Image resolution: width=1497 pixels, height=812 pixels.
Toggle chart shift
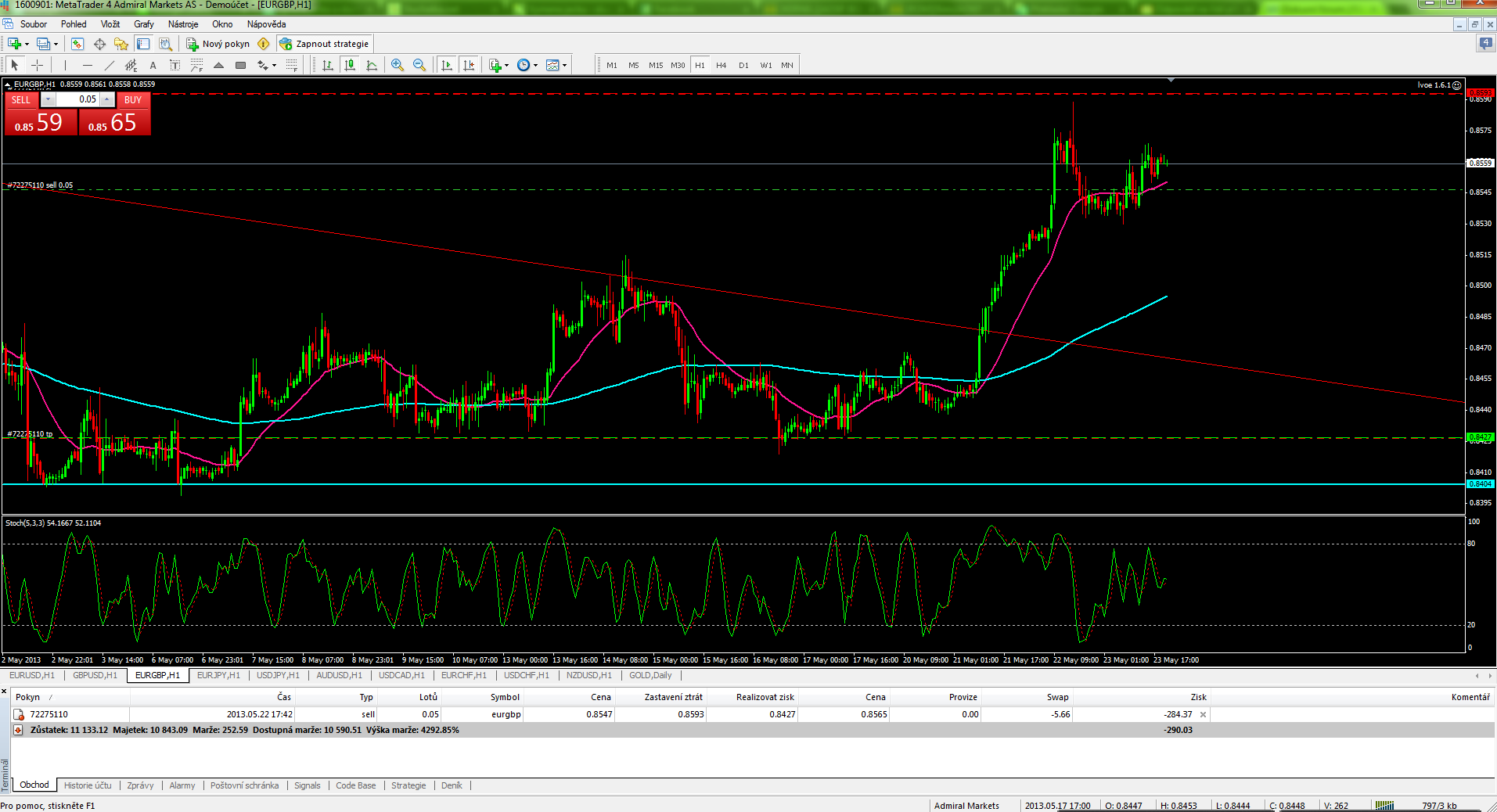click(469, 65)
